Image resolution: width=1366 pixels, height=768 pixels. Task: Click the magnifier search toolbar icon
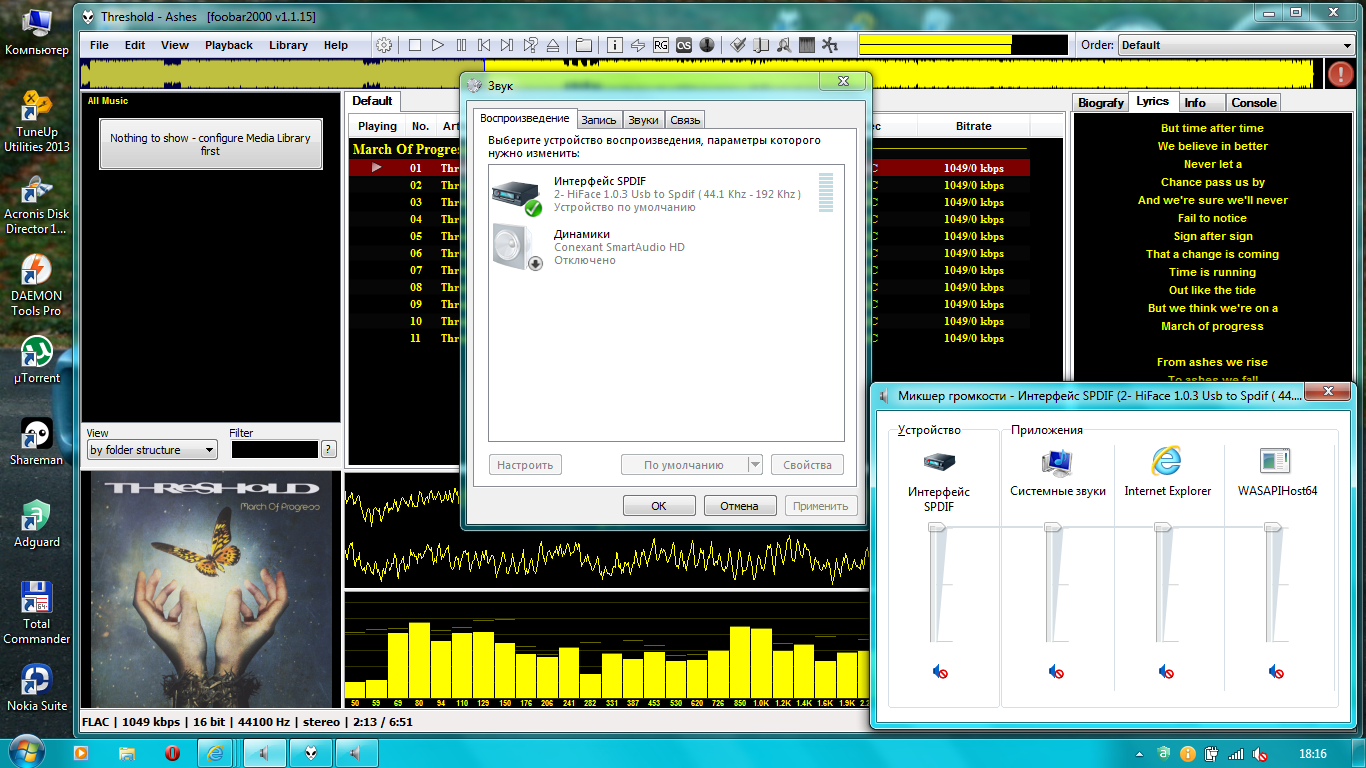(x=784, y=45)
